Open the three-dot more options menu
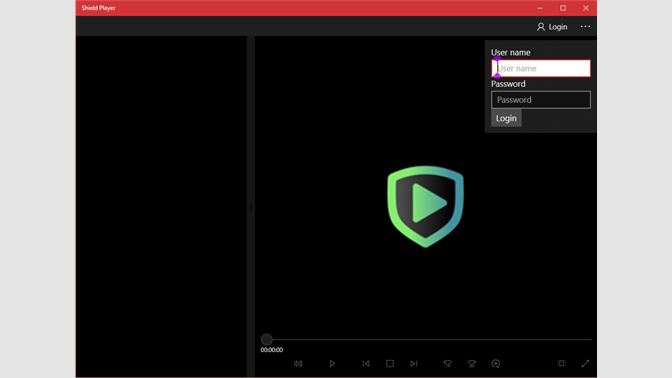This screenshot has height=378, width=672. [x=585, y=27]
